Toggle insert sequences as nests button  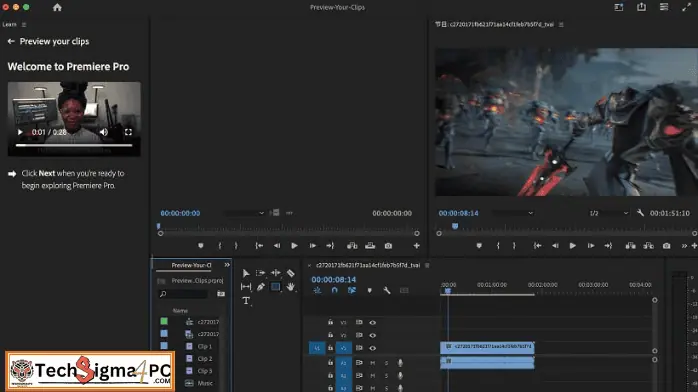[317, 290]
